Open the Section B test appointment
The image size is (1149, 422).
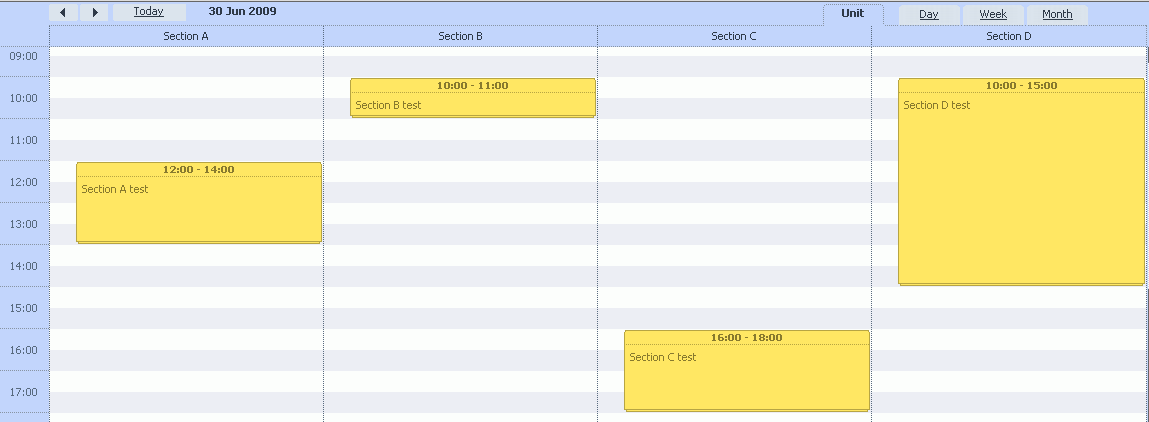click(472, 105)
